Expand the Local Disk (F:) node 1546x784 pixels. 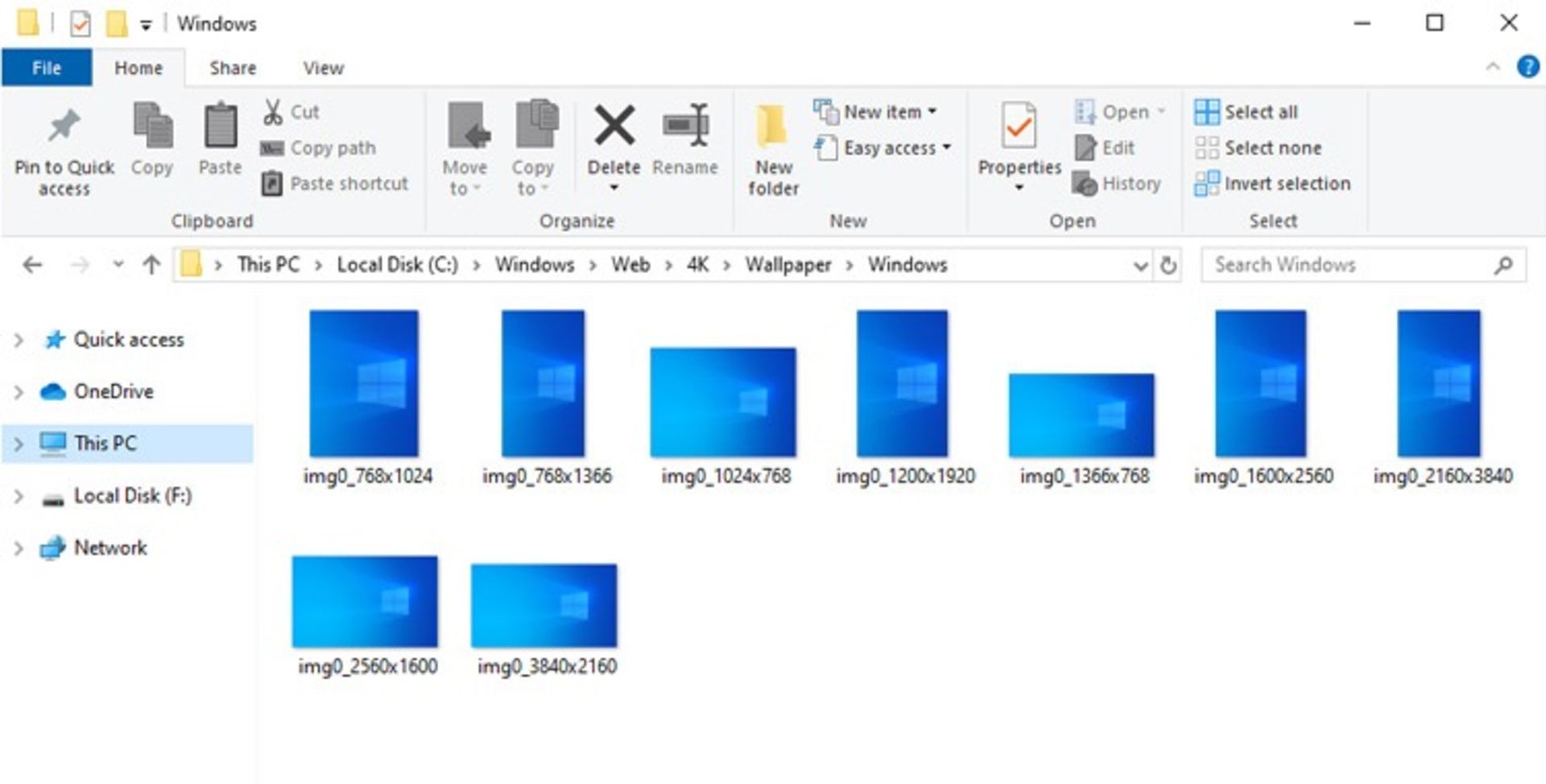[19, 497]
